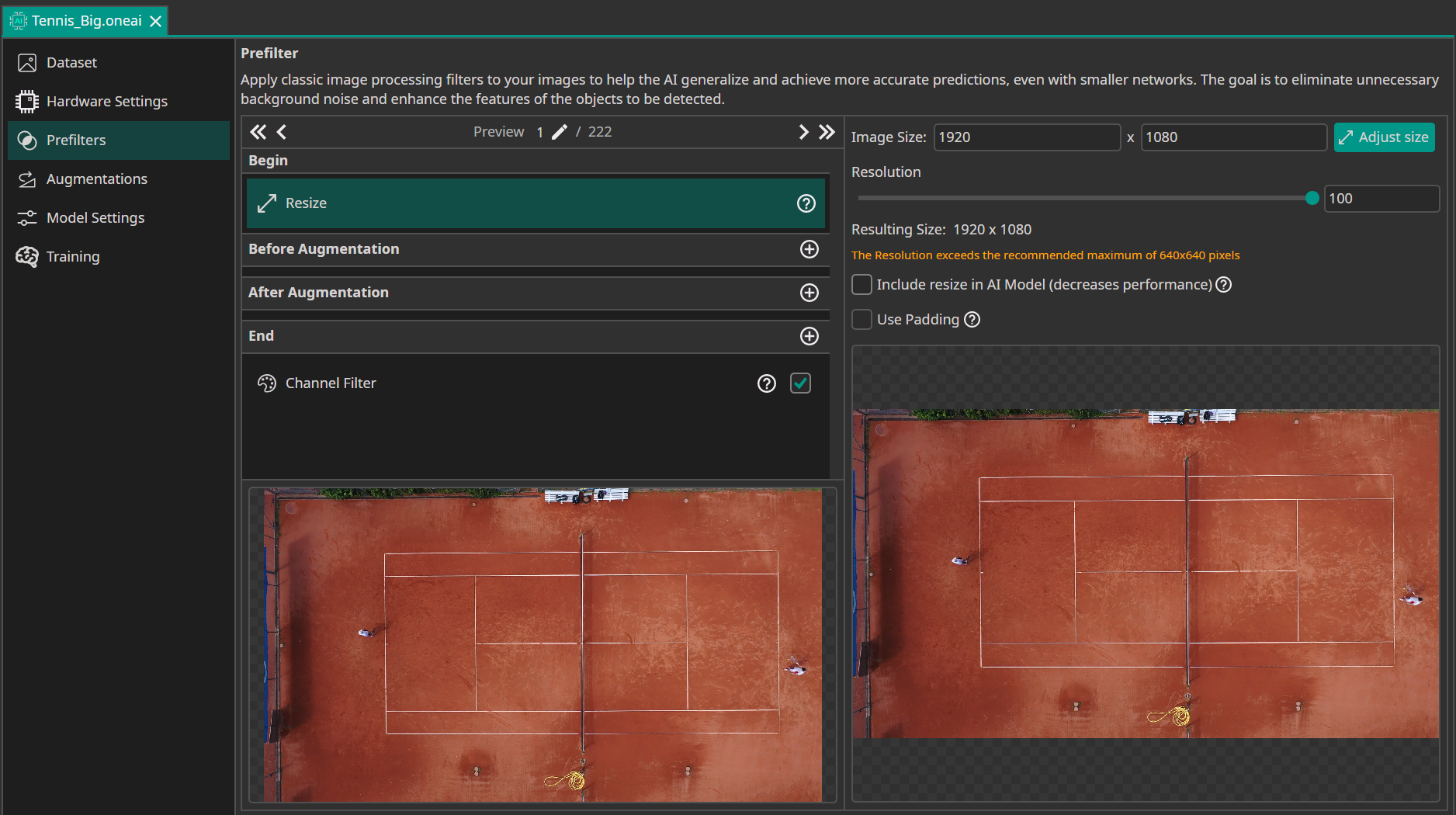Open help for Include resize in AI Model
The image size is (1456, 815).
coord(1223,285)
